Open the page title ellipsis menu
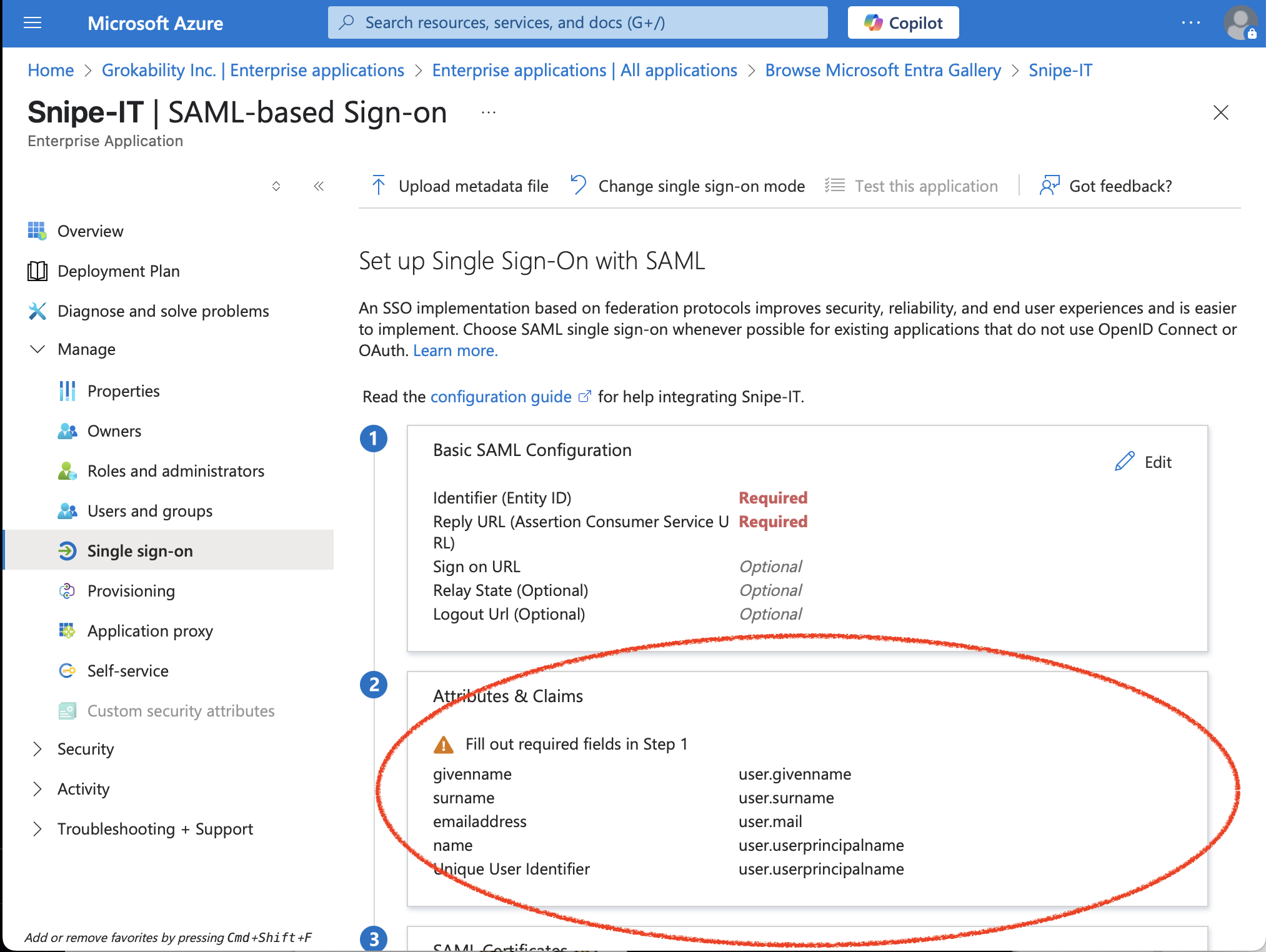Viewport: 1266px width, 952px height. point(489,113)
